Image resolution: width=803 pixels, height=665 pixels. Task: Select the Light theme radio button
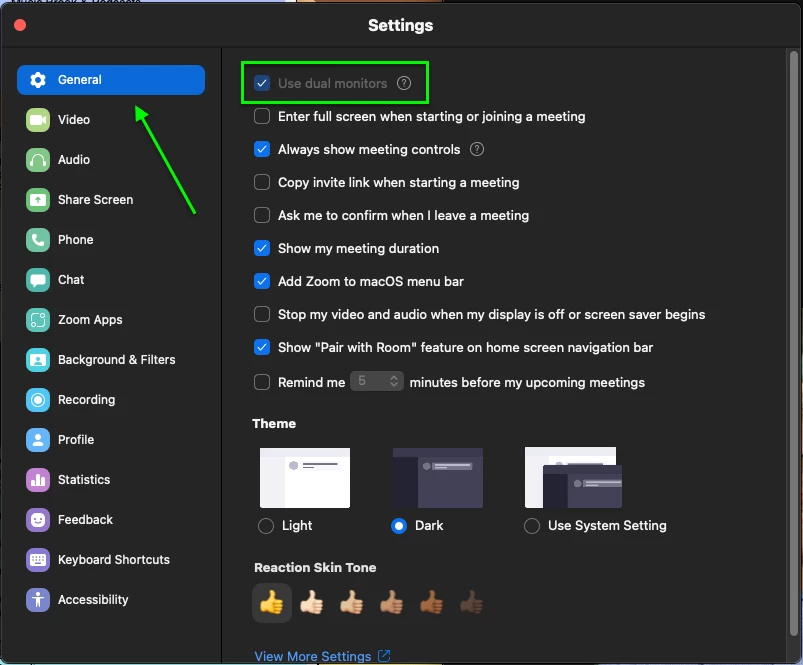pos(266,526)
